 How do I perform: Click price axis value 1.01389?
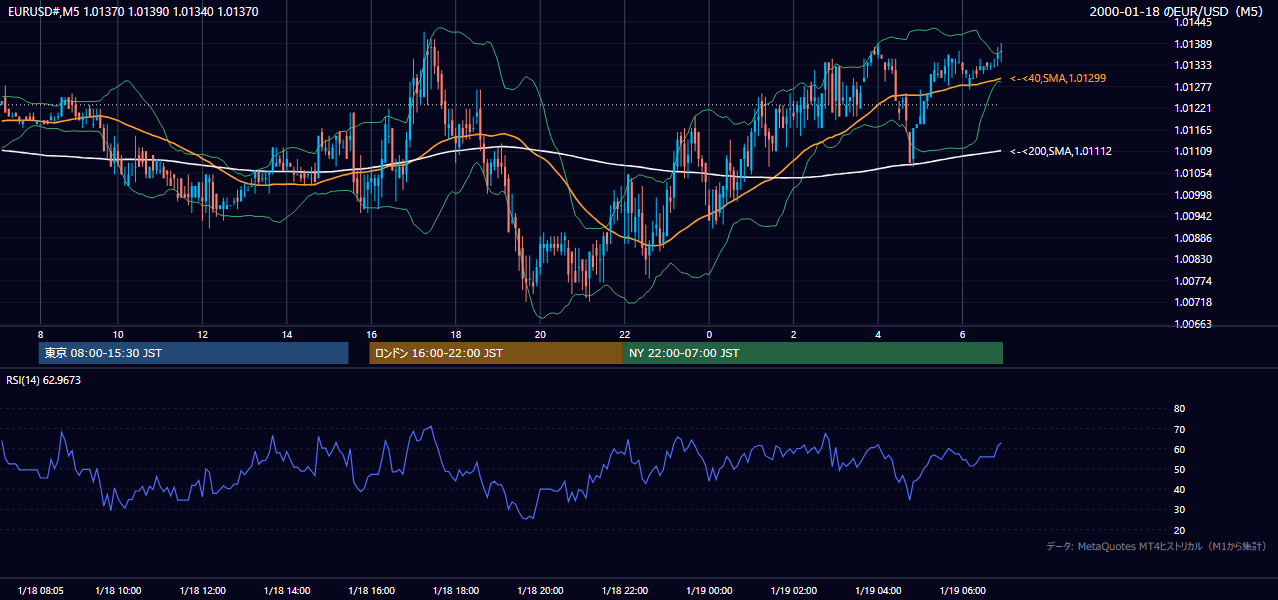(1193, 44)
